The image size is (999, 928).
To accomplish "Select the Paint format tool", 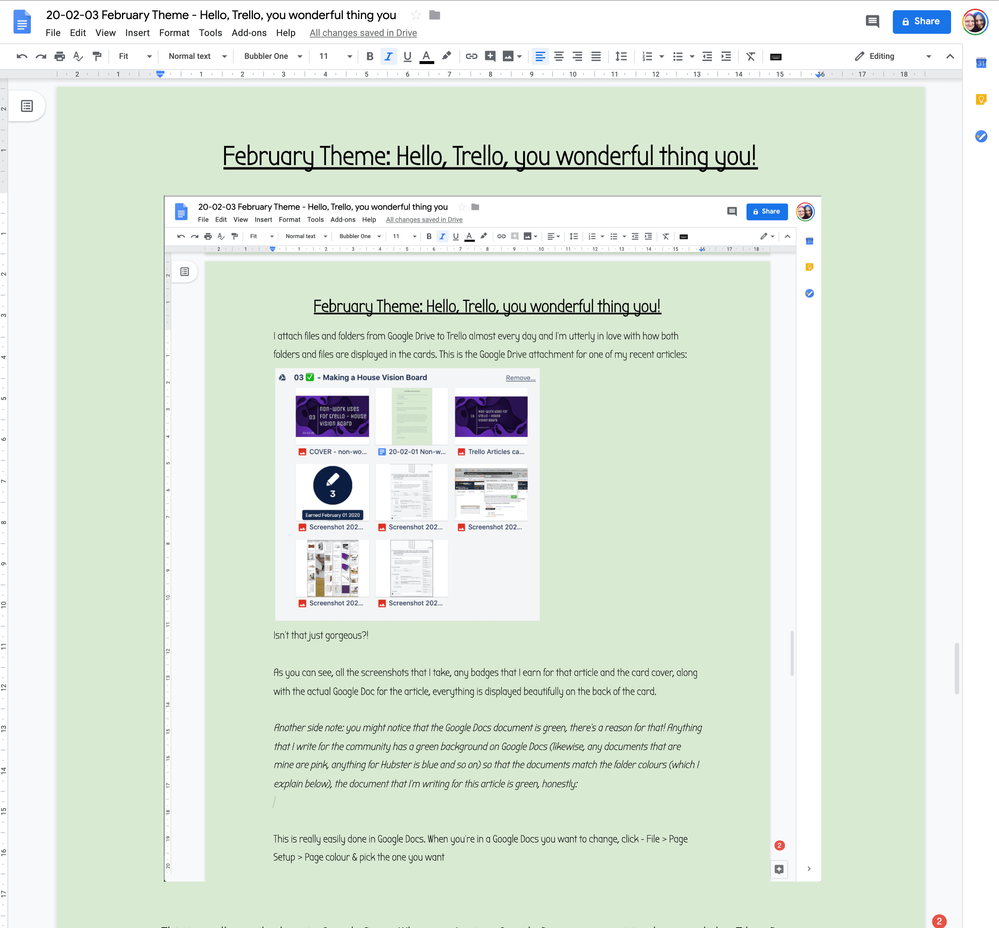I will point(96,56).
